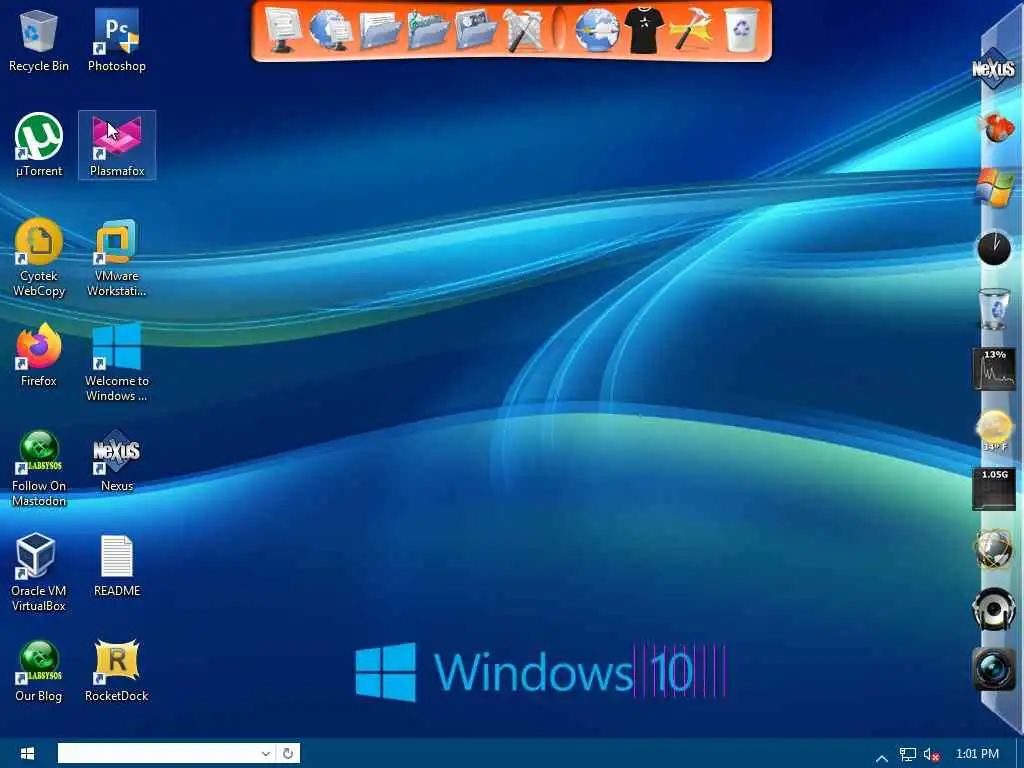
Task: Open the documents folder in top dock
Action: pos(379,30)
